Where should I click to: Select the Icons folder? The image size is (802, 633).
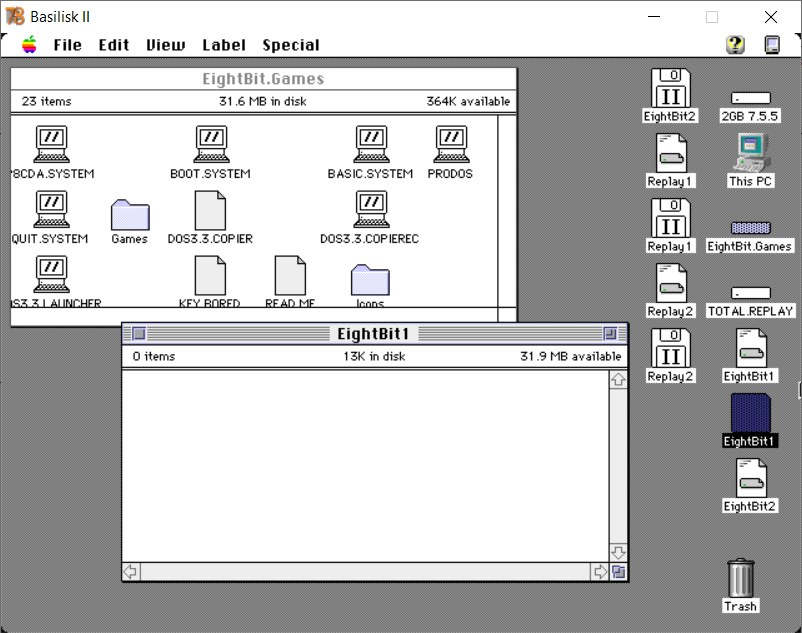click(370, 280)
